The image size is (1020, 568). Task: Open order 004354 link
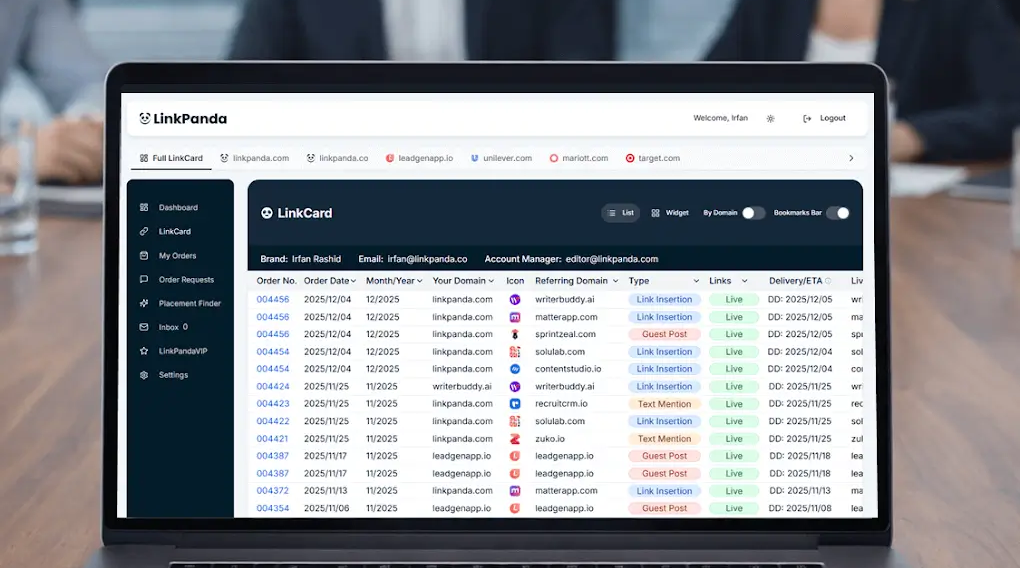point(273,508)
